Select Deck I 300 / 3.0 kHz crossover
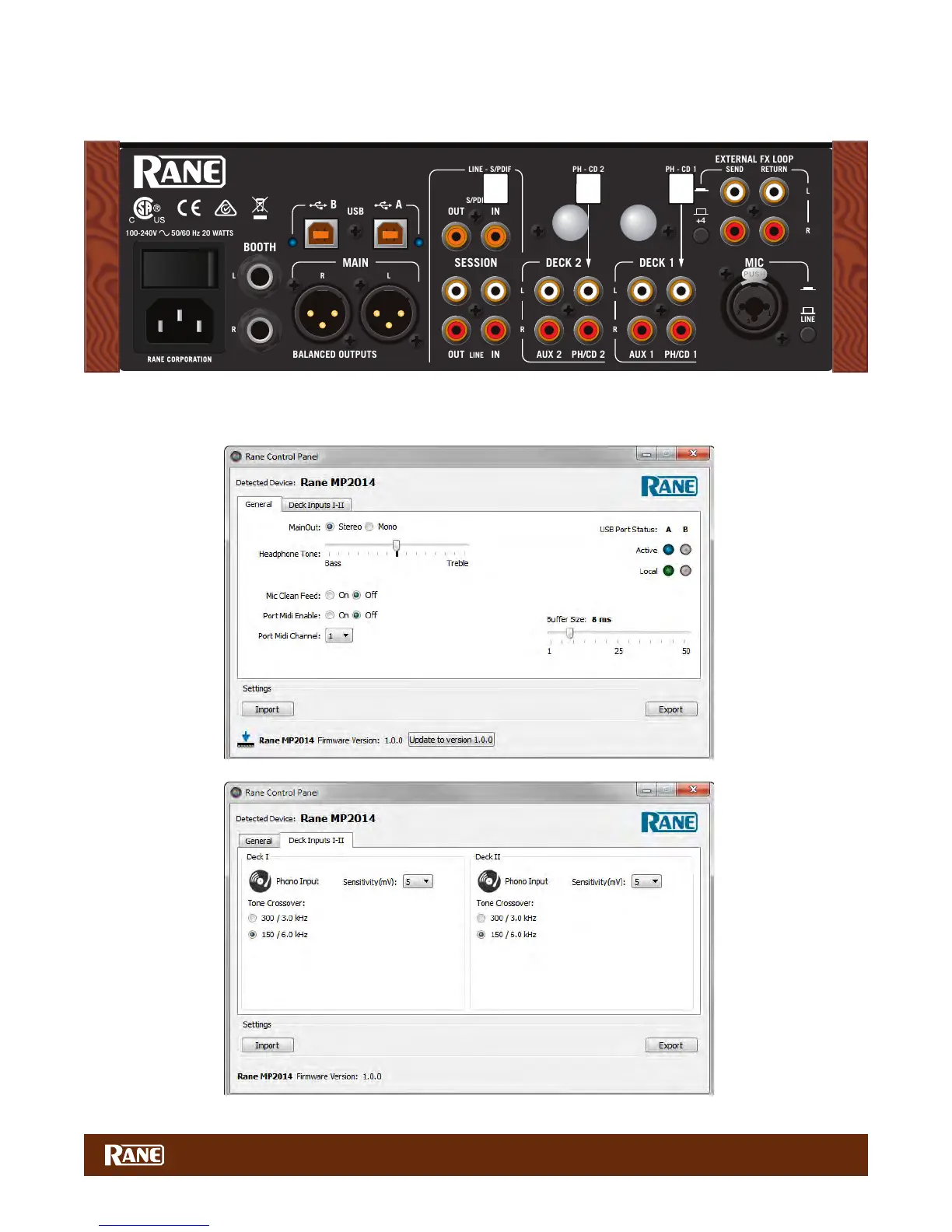This screenshot has height=1232, width=952. [253, 918]
